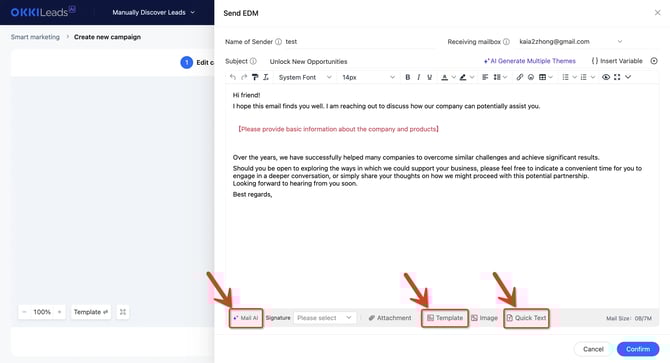
Task: Undo the last edit in editor
Action: pyautogui.click(x=233, y=77)
